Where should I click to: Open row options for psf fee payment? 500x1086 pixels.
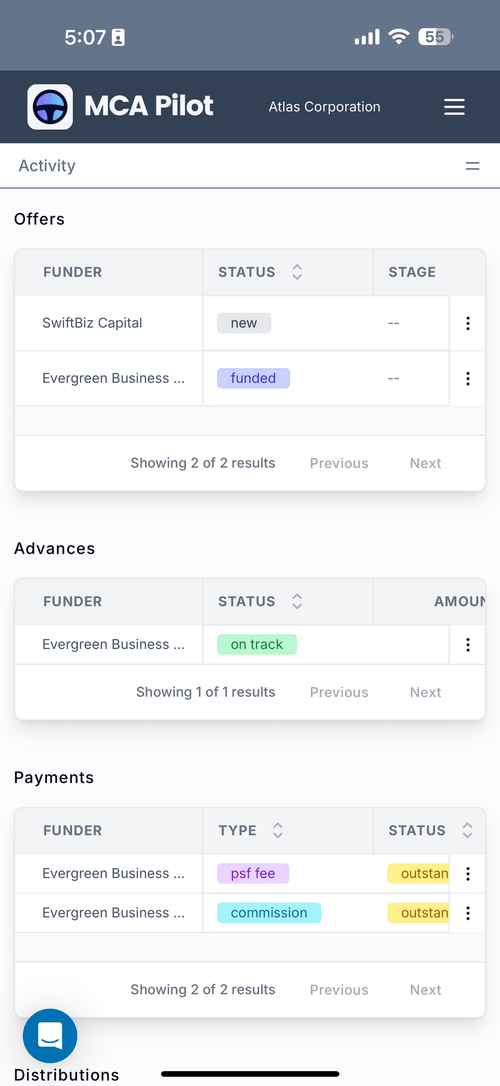tap(468, 873)
